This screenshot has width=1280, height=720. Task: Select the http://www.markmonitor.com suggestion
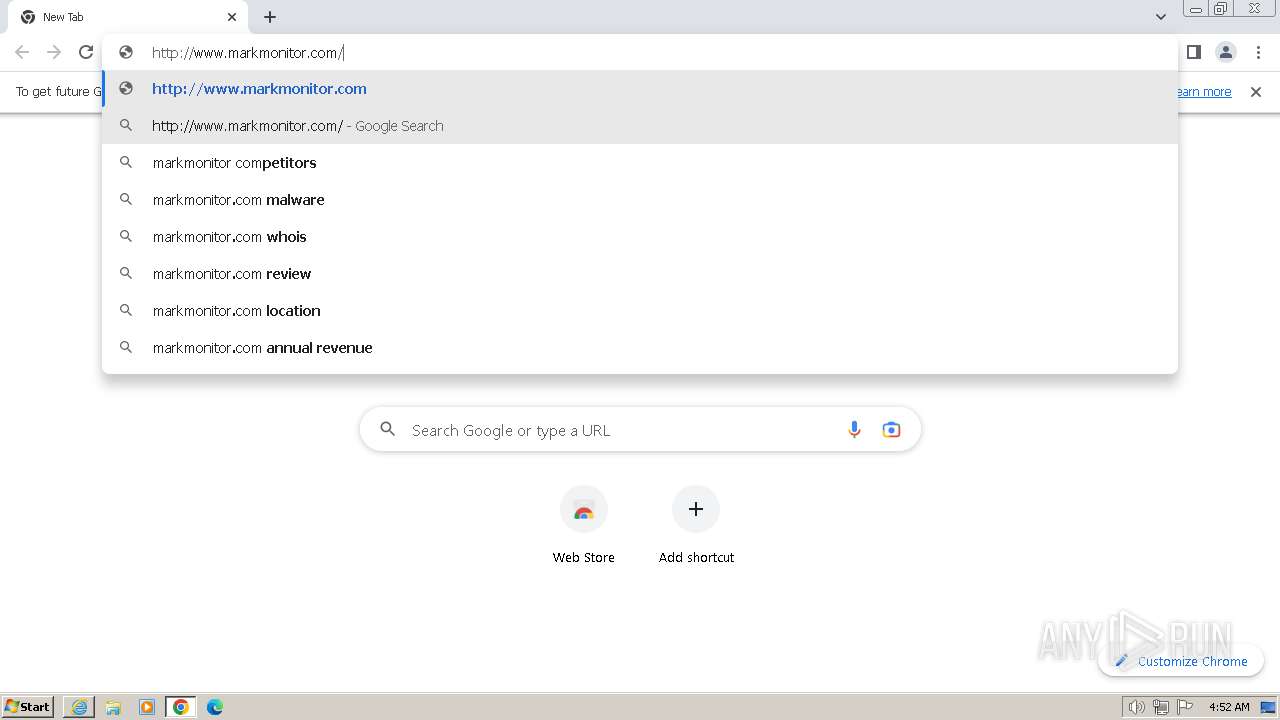pos(640,89)
